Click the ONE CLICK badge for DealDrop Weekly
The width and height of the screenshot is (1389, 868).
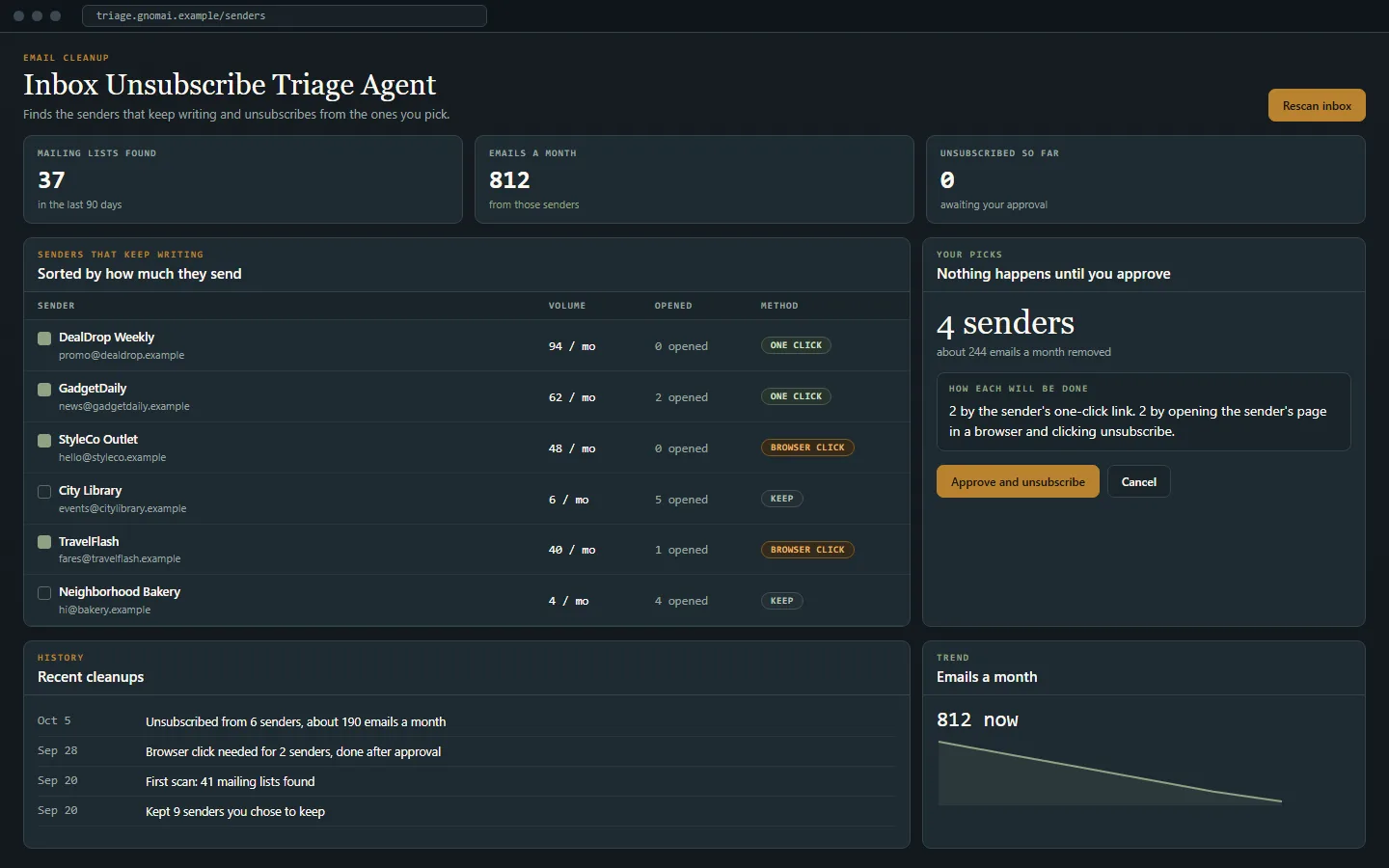796,345
